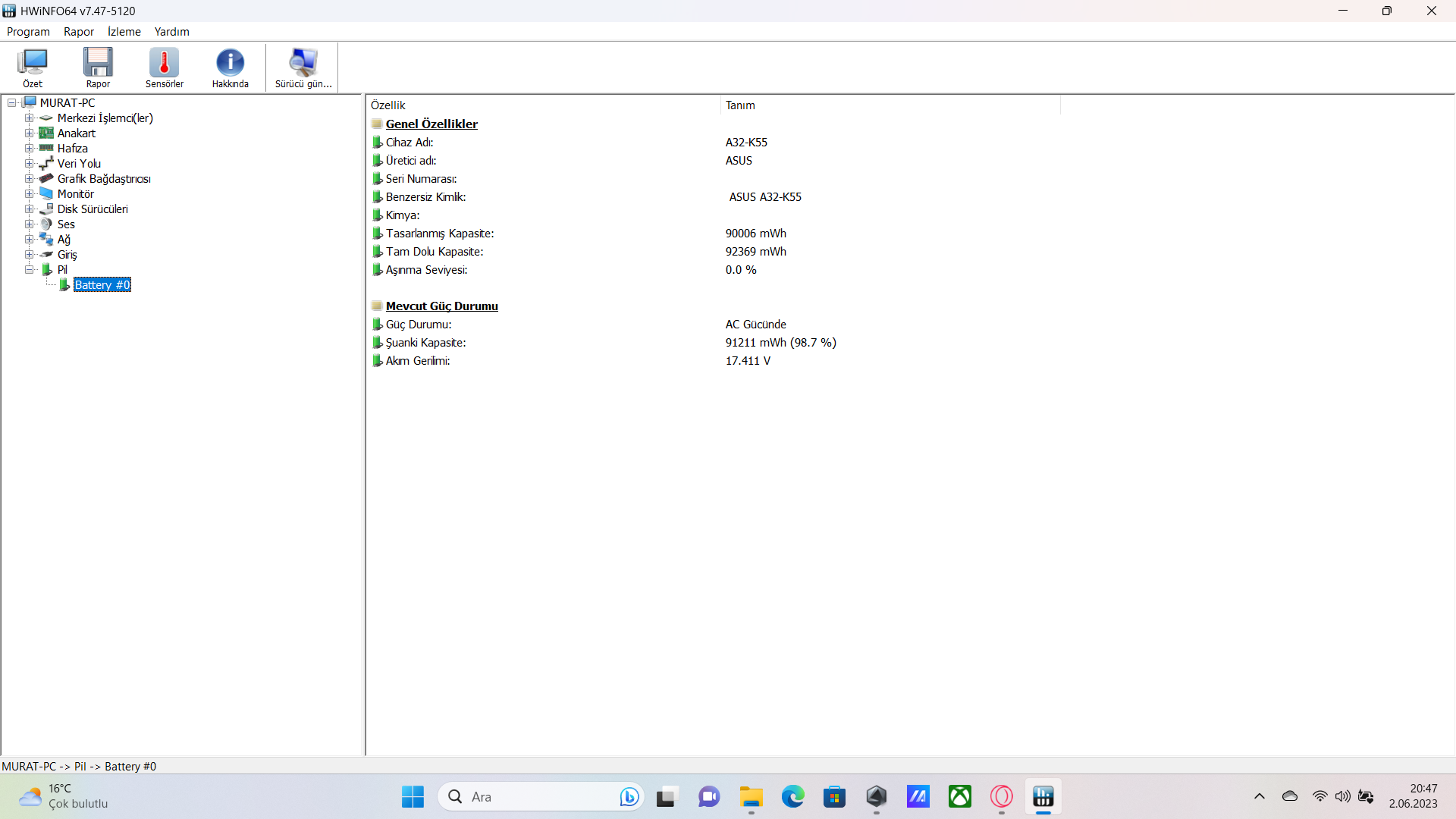
Task: Collapse the Pil tree node
Action: (x=29, y=270)
